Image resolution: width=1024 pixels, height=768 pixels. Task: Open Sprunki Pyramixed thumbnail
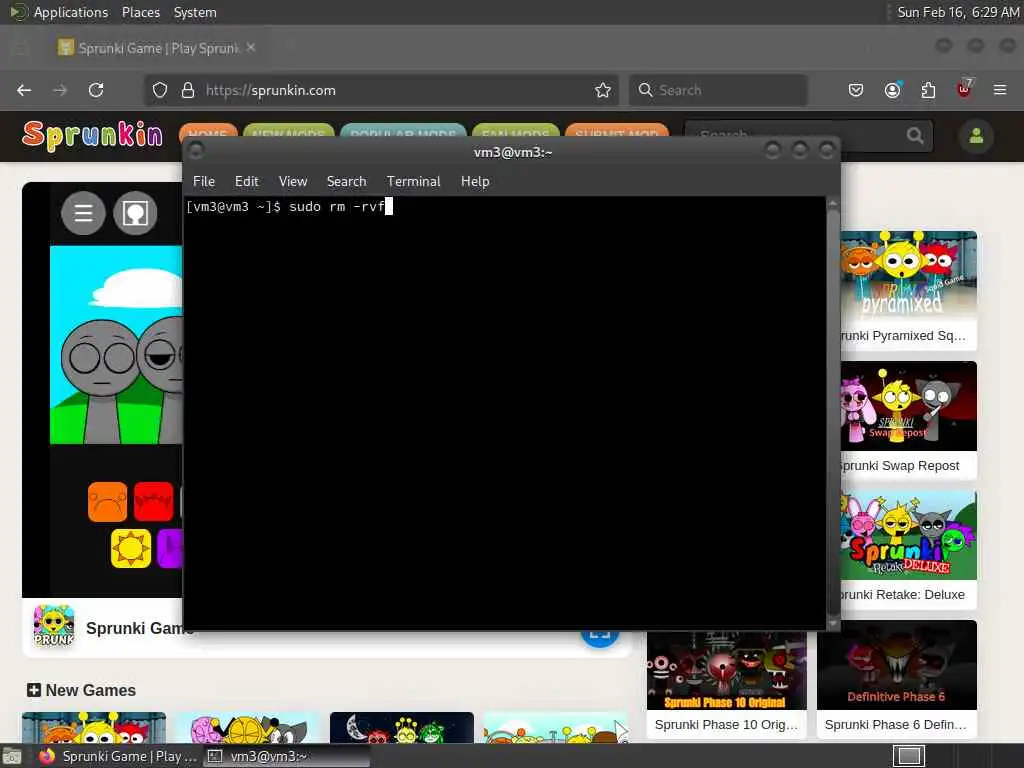(909, 275)
